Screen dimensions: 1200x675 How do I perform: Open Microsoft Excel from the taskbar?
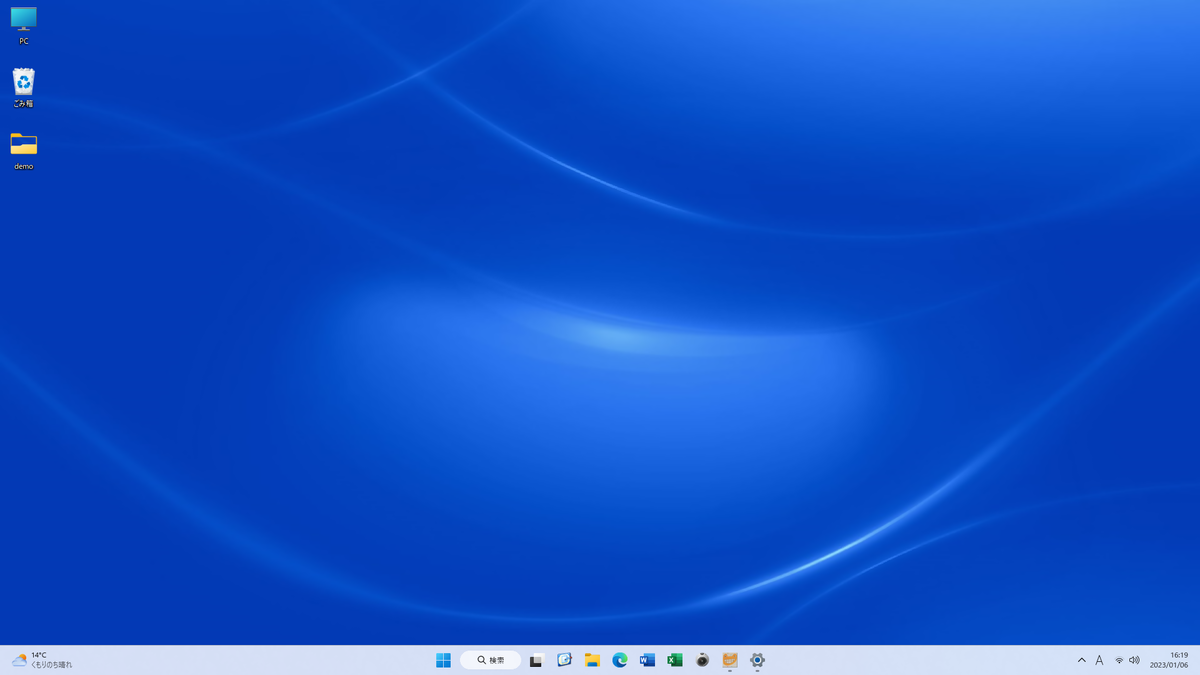(x=675, y=660)
